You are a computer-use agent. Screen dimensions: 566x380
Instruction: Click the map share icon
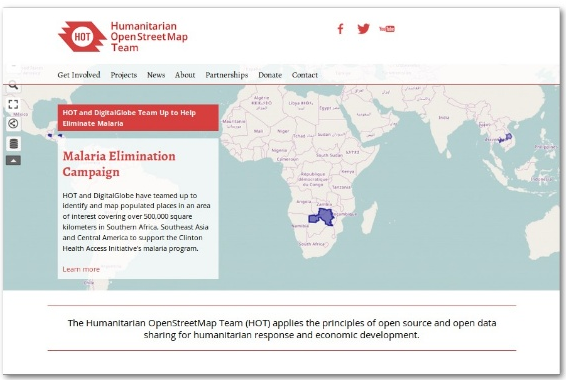[x=13, y=124]
